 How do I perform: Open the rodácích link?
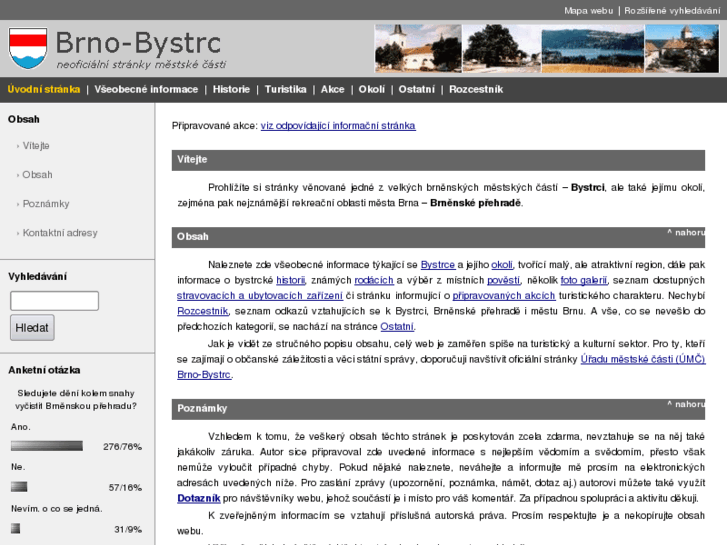(x=374, y=280)
